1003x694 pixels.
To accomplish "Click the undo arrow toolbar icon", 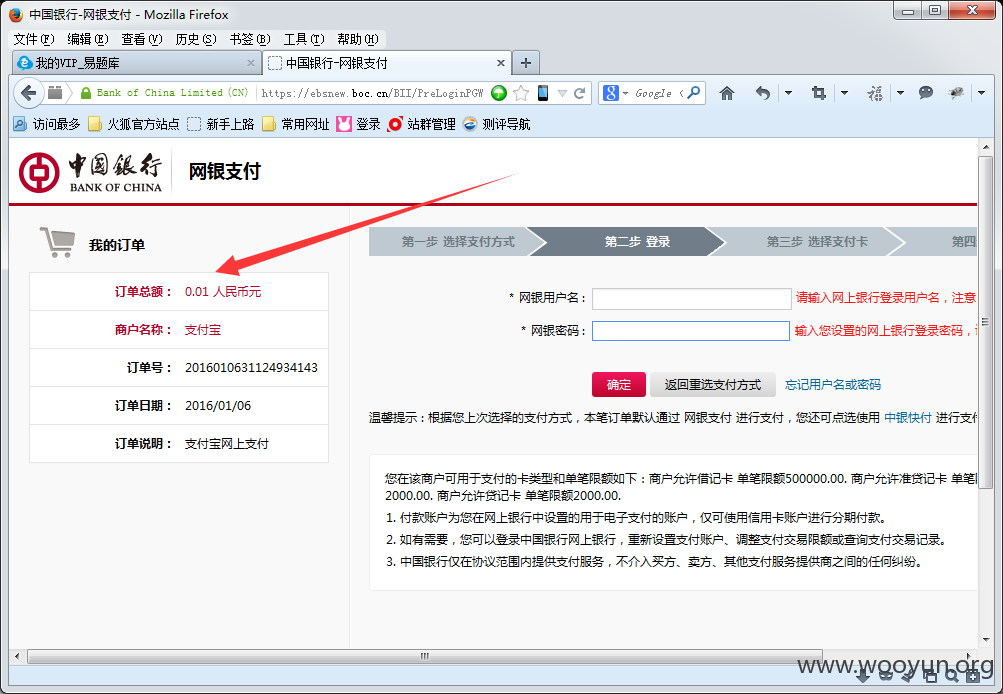I will 762,93.
